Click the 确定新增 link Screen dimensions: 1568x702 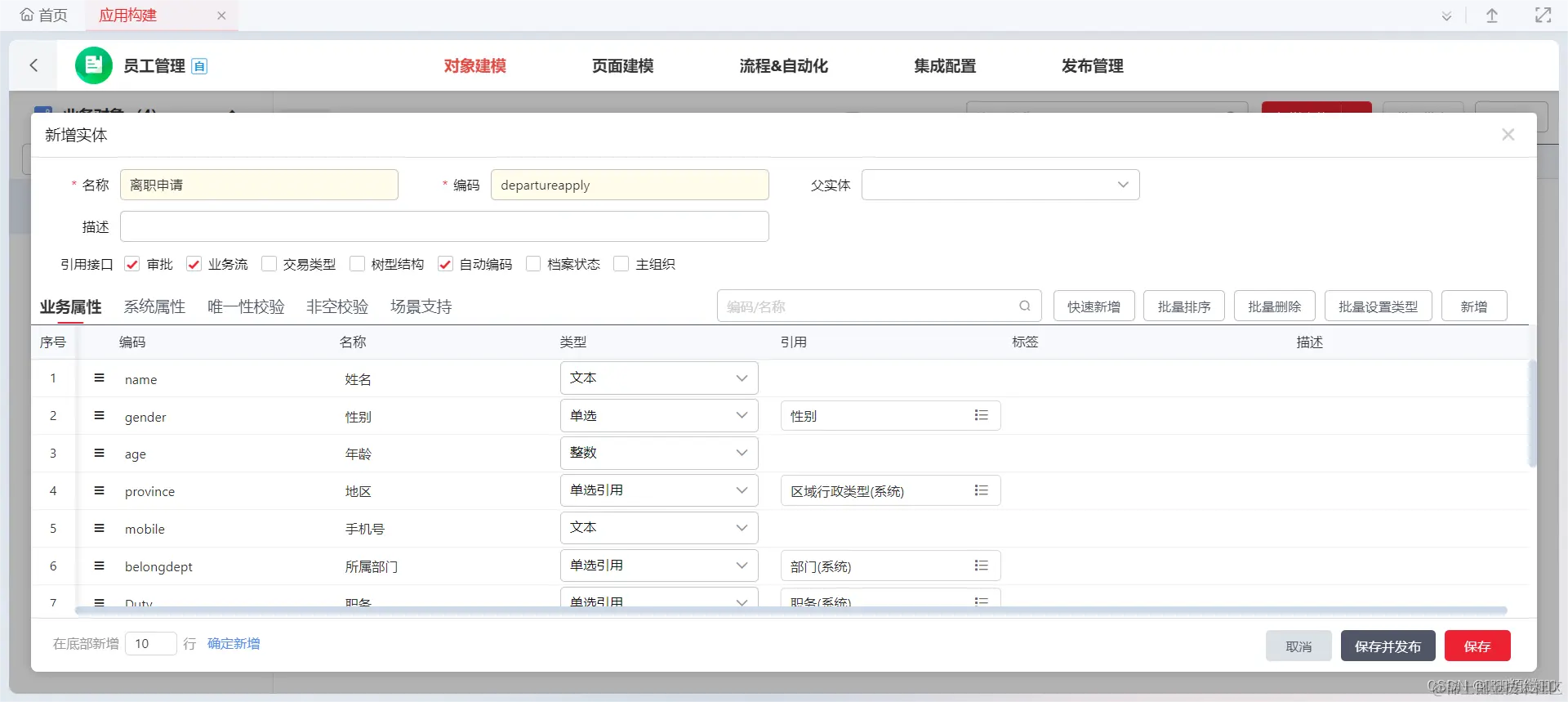234,644
